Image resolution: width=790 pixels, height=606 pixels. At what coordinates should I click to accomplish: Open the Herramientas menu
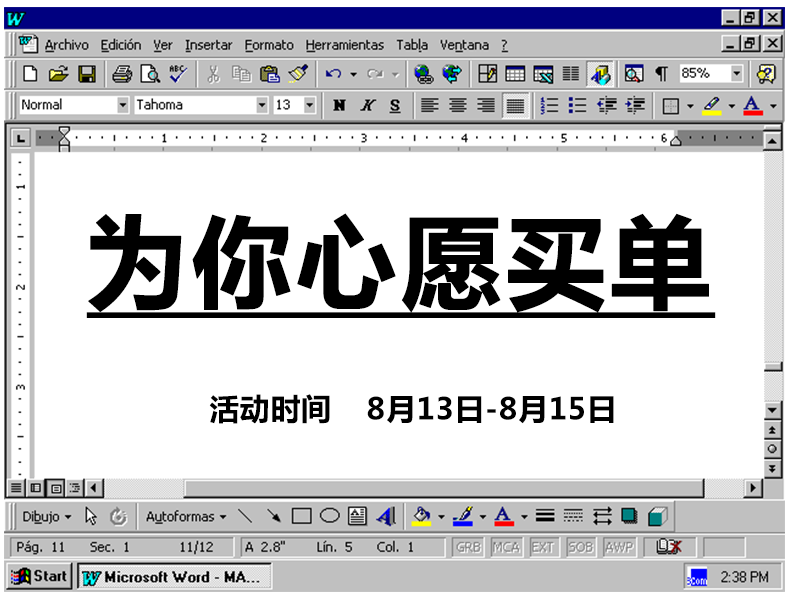(x=345, y=45)
